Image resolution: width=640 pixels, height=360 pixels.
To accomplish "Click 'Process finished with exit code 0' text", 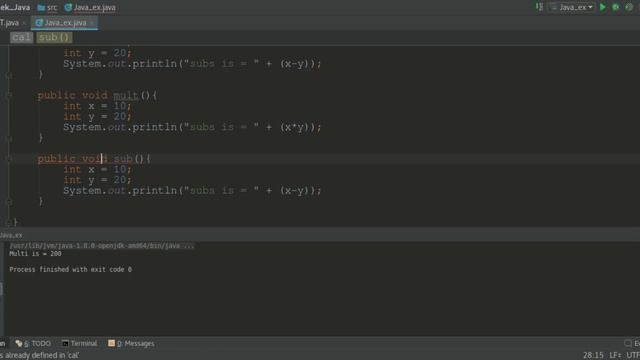I will click(71, 269).
